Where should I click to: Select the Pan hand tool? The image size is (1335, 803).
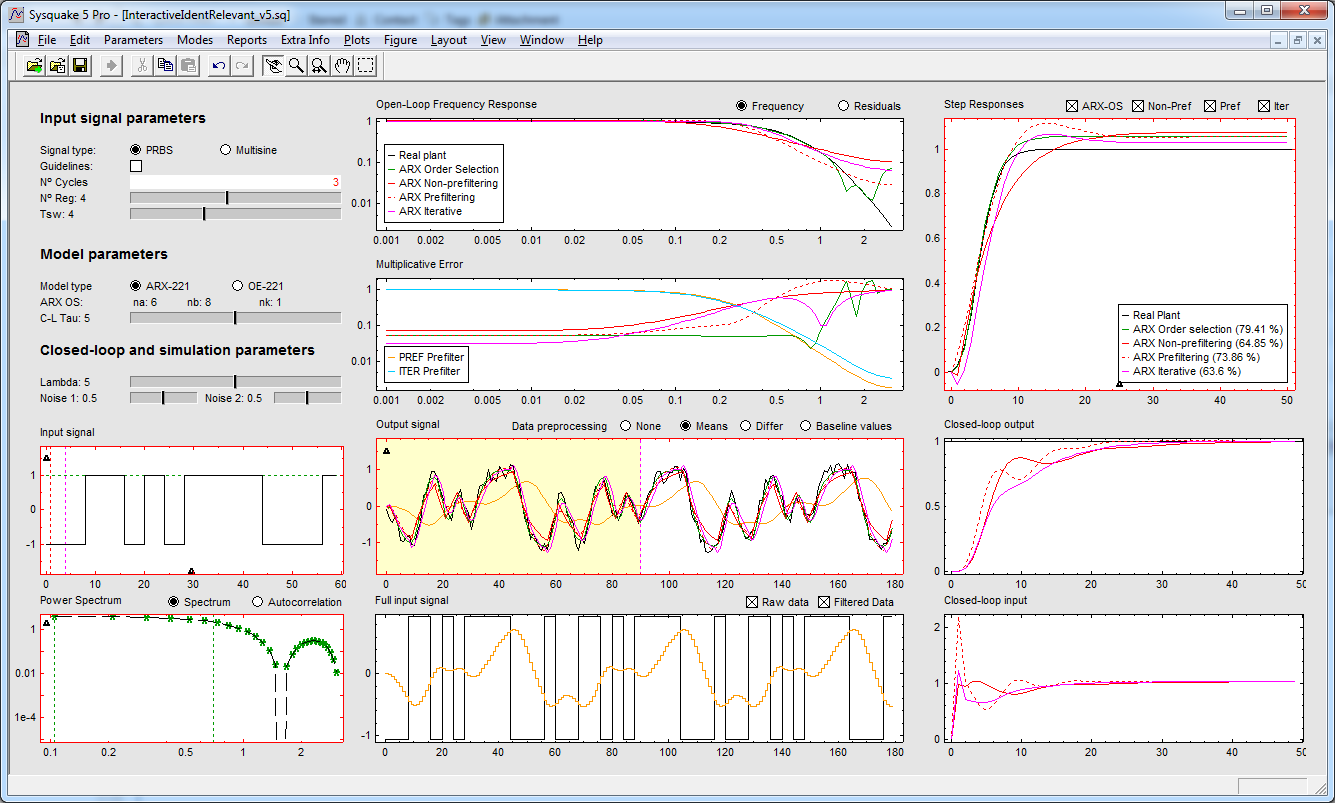[x=343, y=66]
